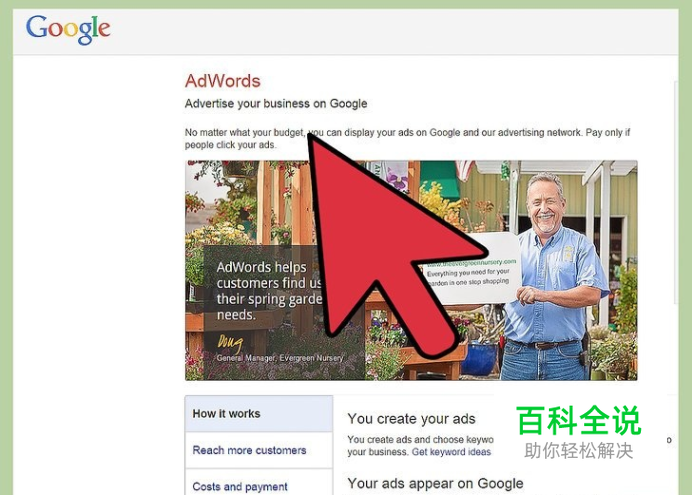This screenshot has height=495, width=692.
Task: Click the gray watermark subtitle text
Action: click(579, 450)
